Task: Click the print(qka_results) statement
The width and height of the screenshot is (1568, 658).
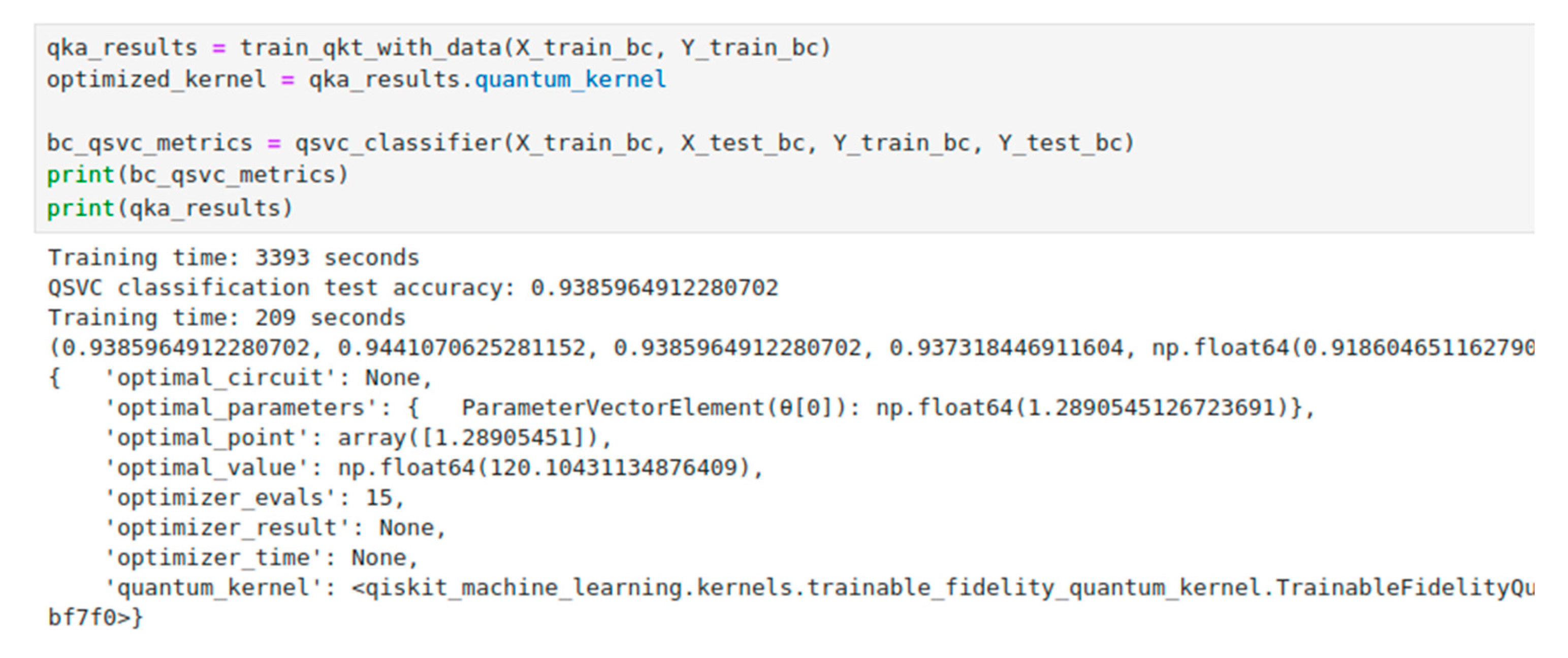Action: coord(170,209)
